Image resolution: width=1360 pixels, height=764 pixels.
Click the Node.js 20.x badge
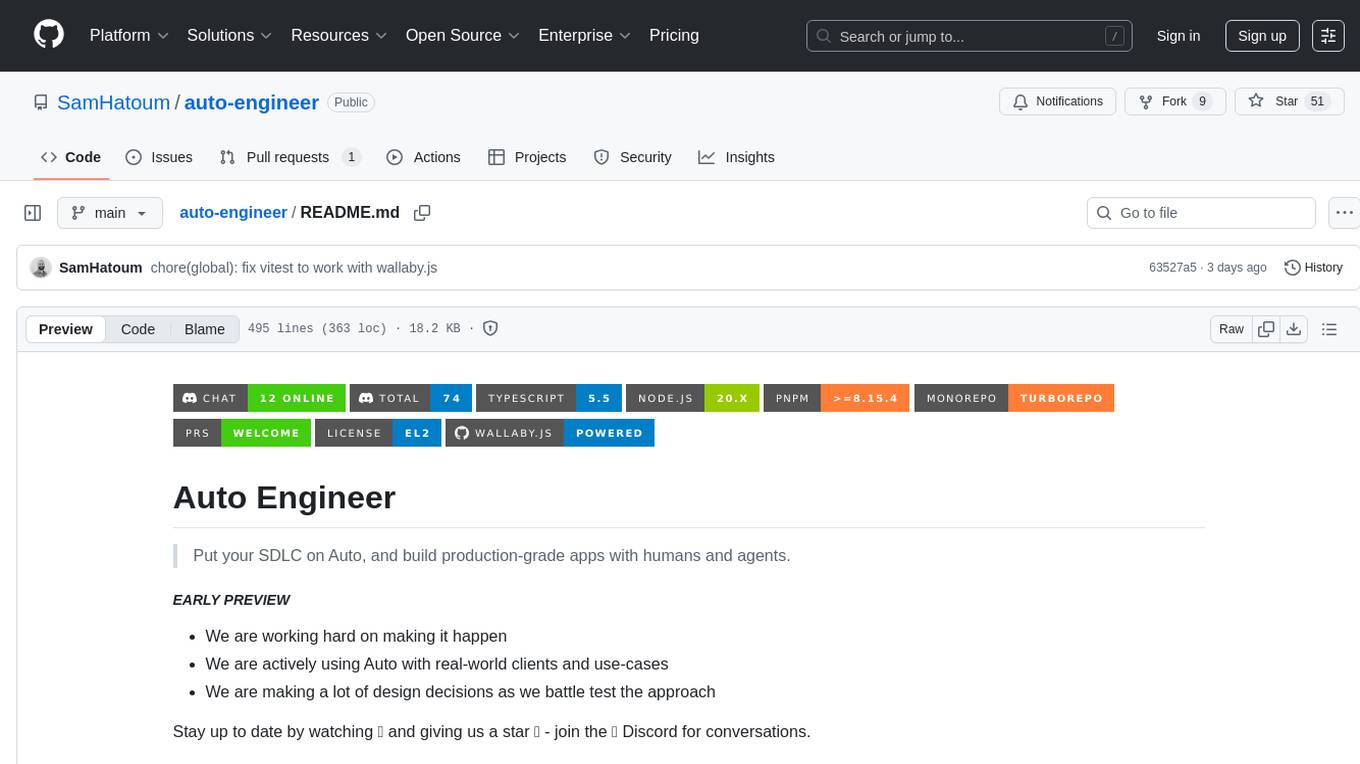693,398
